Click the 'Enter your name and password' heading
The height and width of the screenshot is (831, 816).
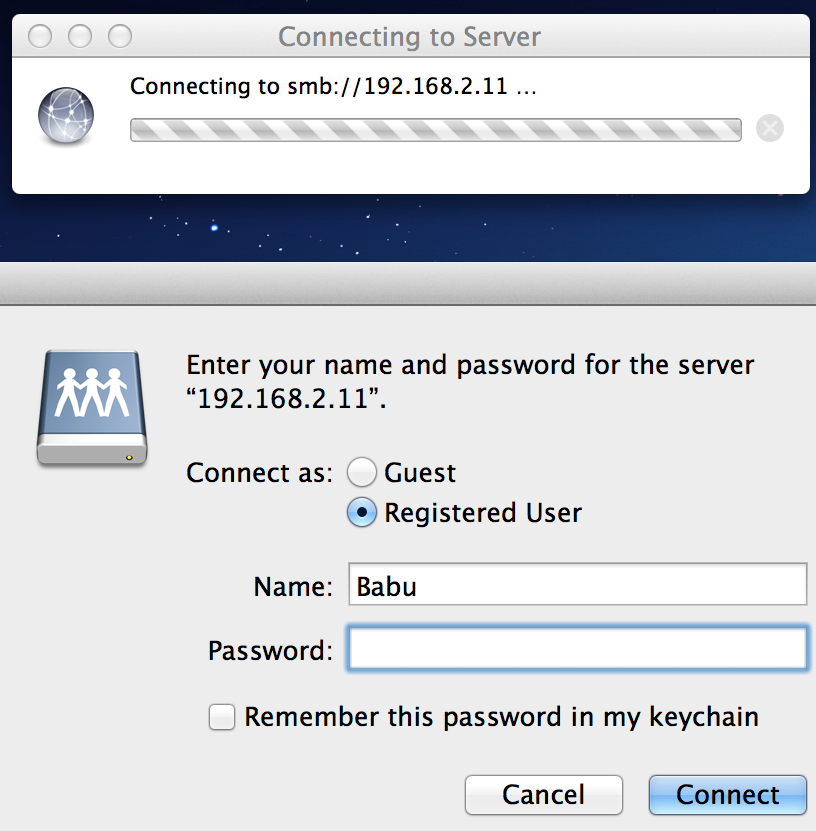[470, 382]
